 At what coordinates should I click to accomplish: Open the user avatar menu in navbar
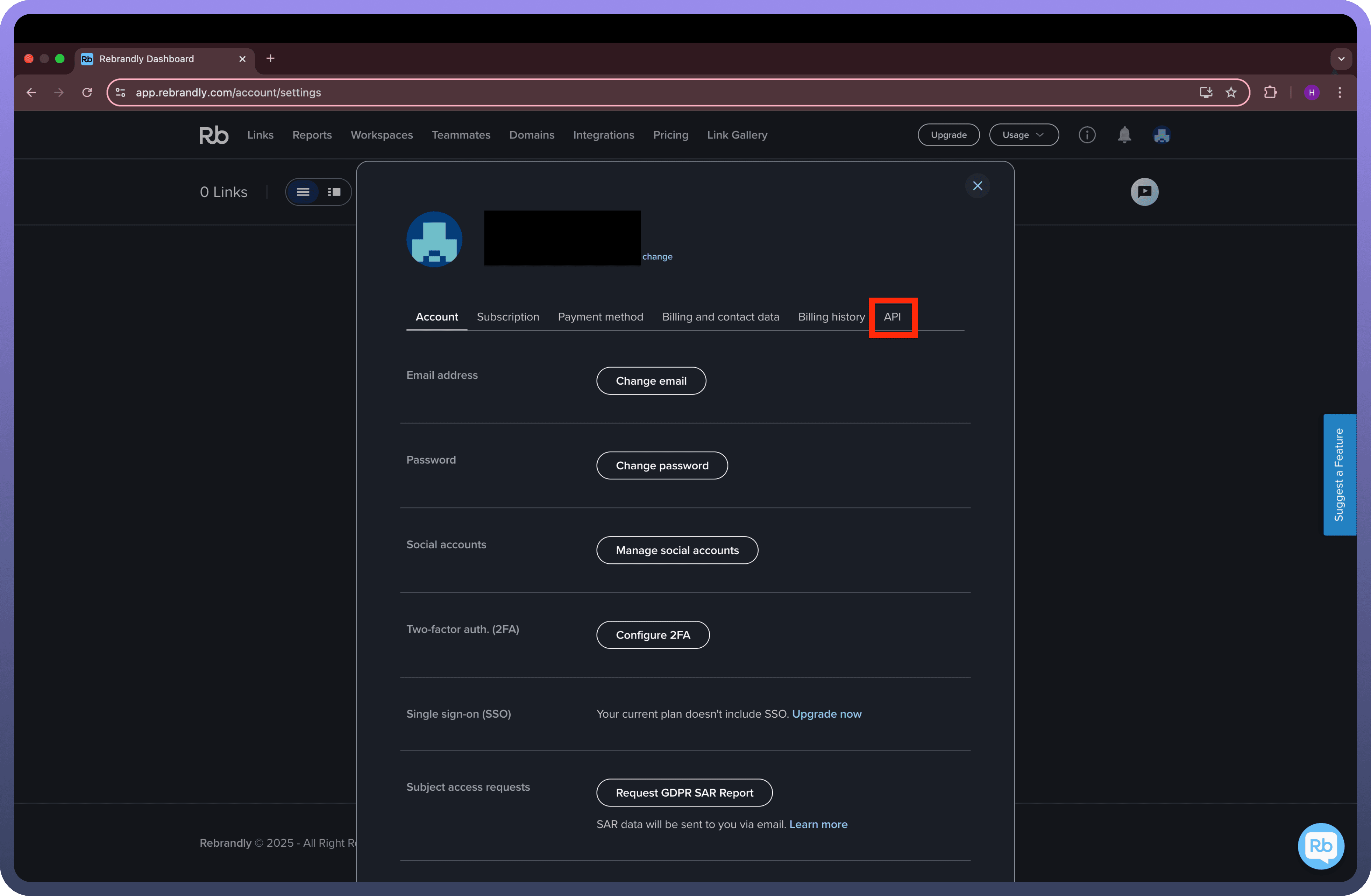coord(1161,135)
